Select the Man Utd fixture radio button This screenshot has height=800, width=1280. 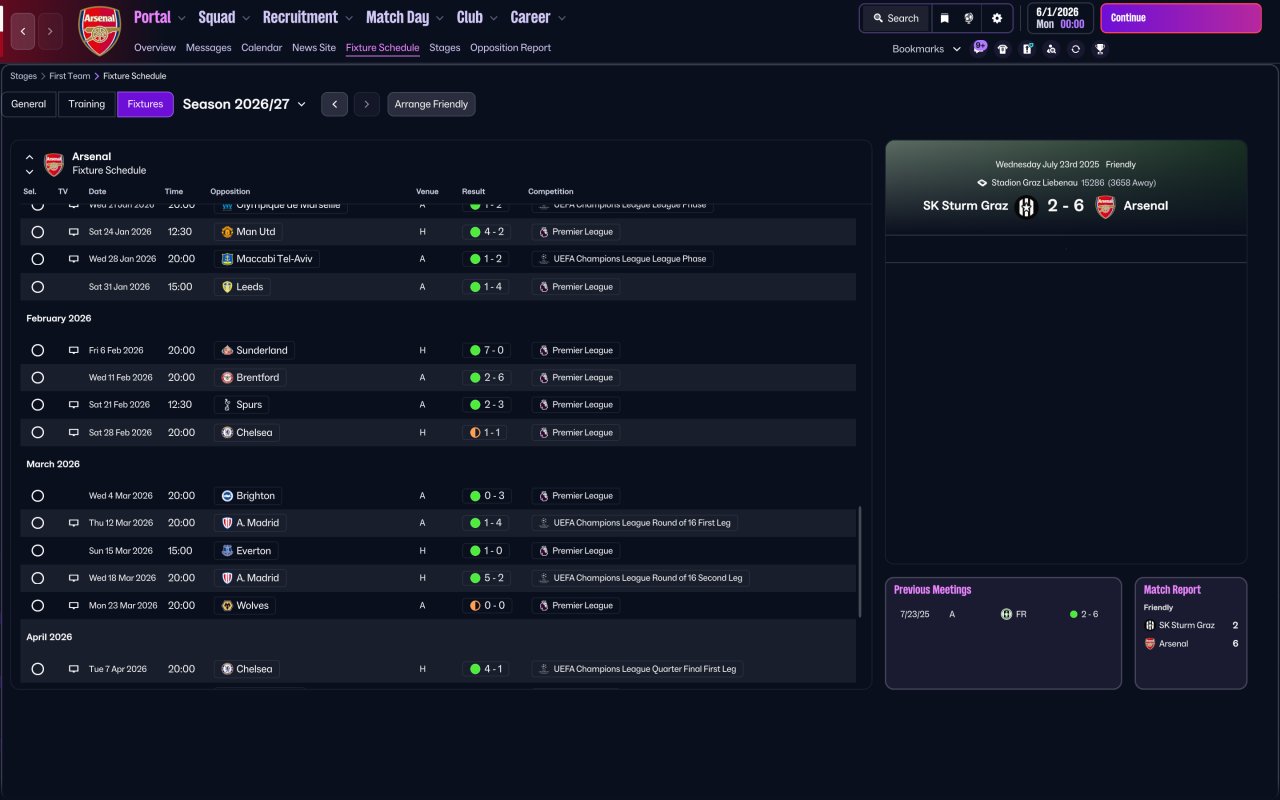point(38,232)
